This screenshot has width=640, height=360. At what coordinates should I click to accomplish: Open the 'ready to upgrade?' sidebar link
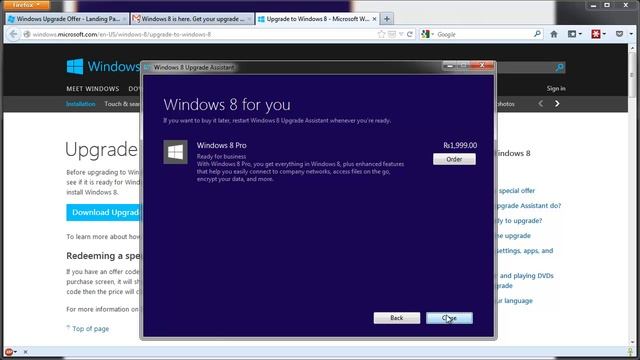(520, 221)
